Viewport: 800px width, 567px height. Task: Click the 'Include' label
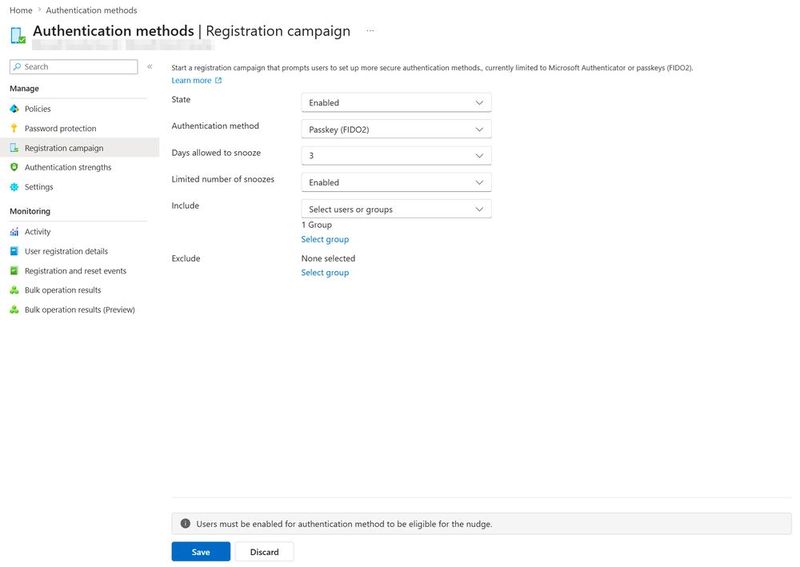click(x=185, y=206)
